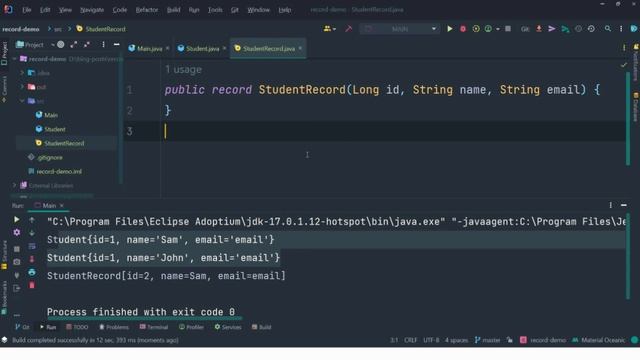The height and width of the screenshot is (360, 640).
Task: Click the editor vertical scrollbar
Action: pos(628,118)
